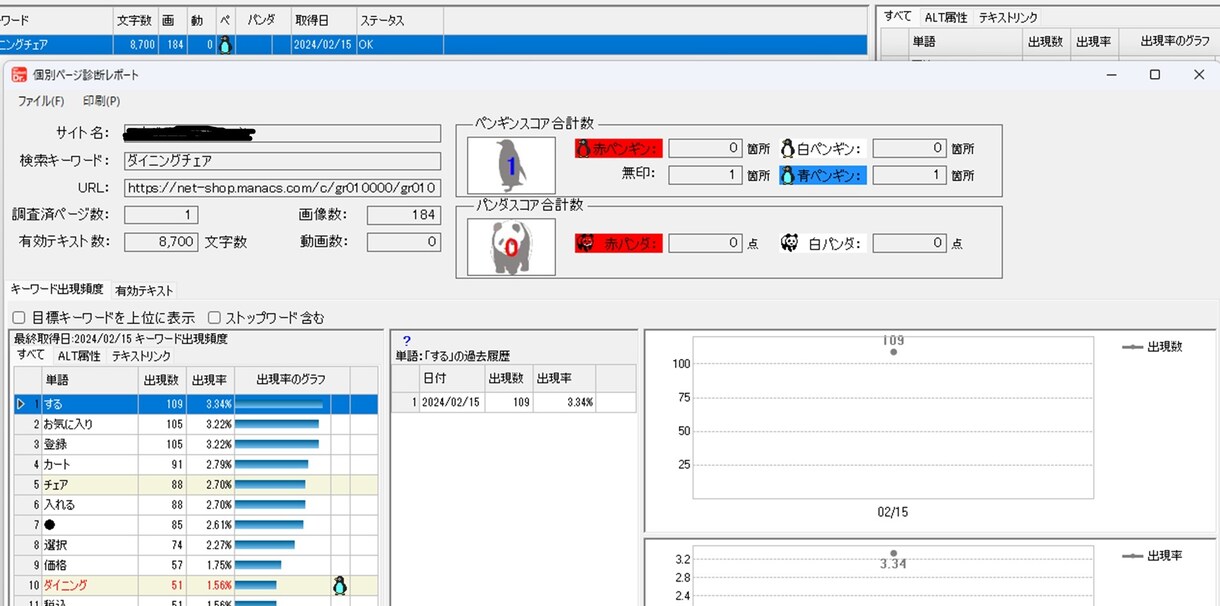Open the ファイル(F) menu
1220x606 pixels.
(x=41, y=101)
